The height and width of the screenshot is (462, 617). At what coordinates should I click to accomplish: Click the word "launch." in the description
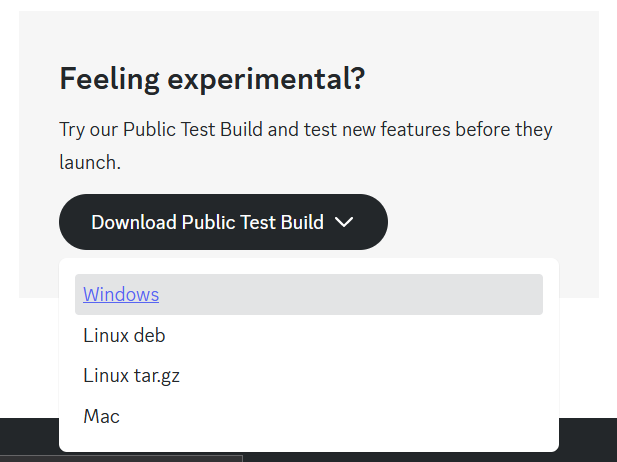click(x=90, y=162)
